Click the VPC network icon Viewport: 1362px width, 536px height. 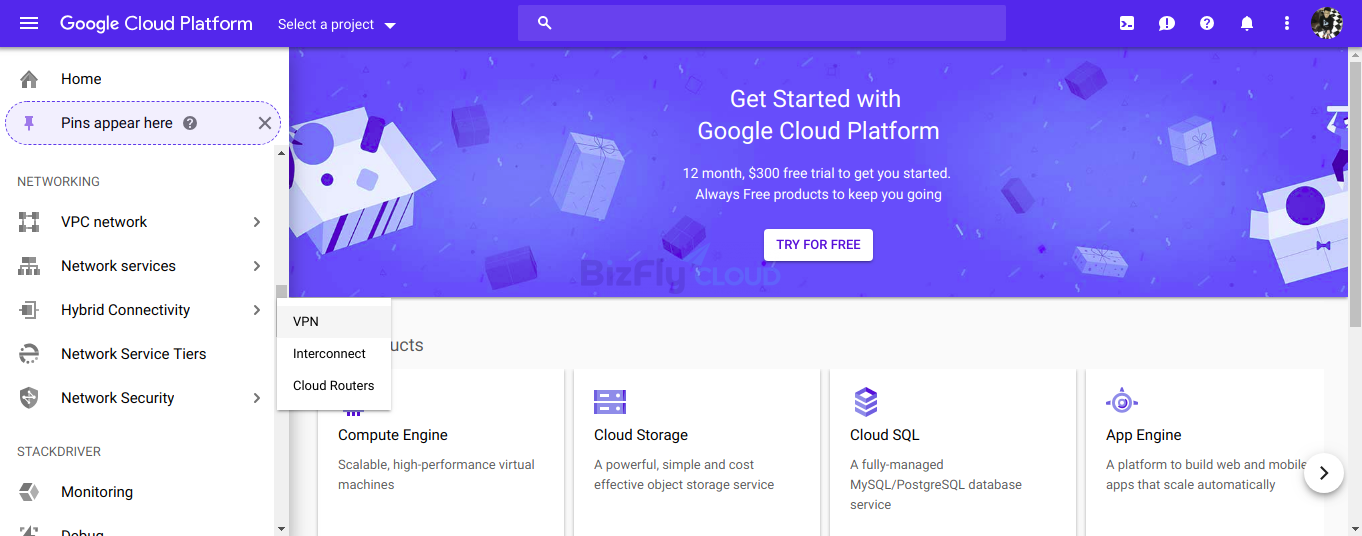[x=29, y=222]
